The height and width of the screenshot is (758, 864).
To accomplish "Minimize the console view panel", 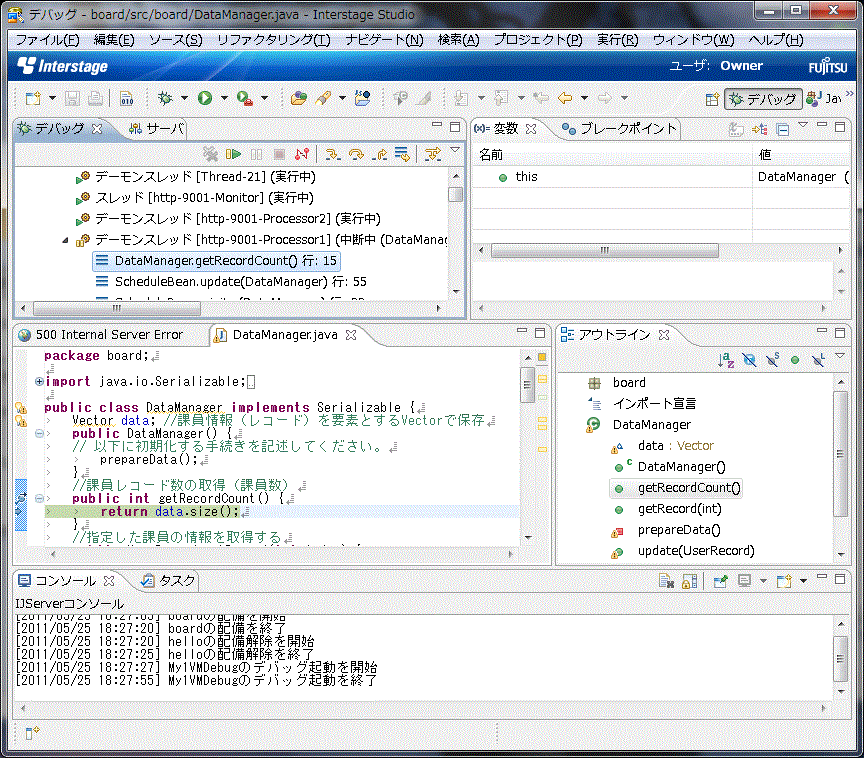I will coord(822,577).
